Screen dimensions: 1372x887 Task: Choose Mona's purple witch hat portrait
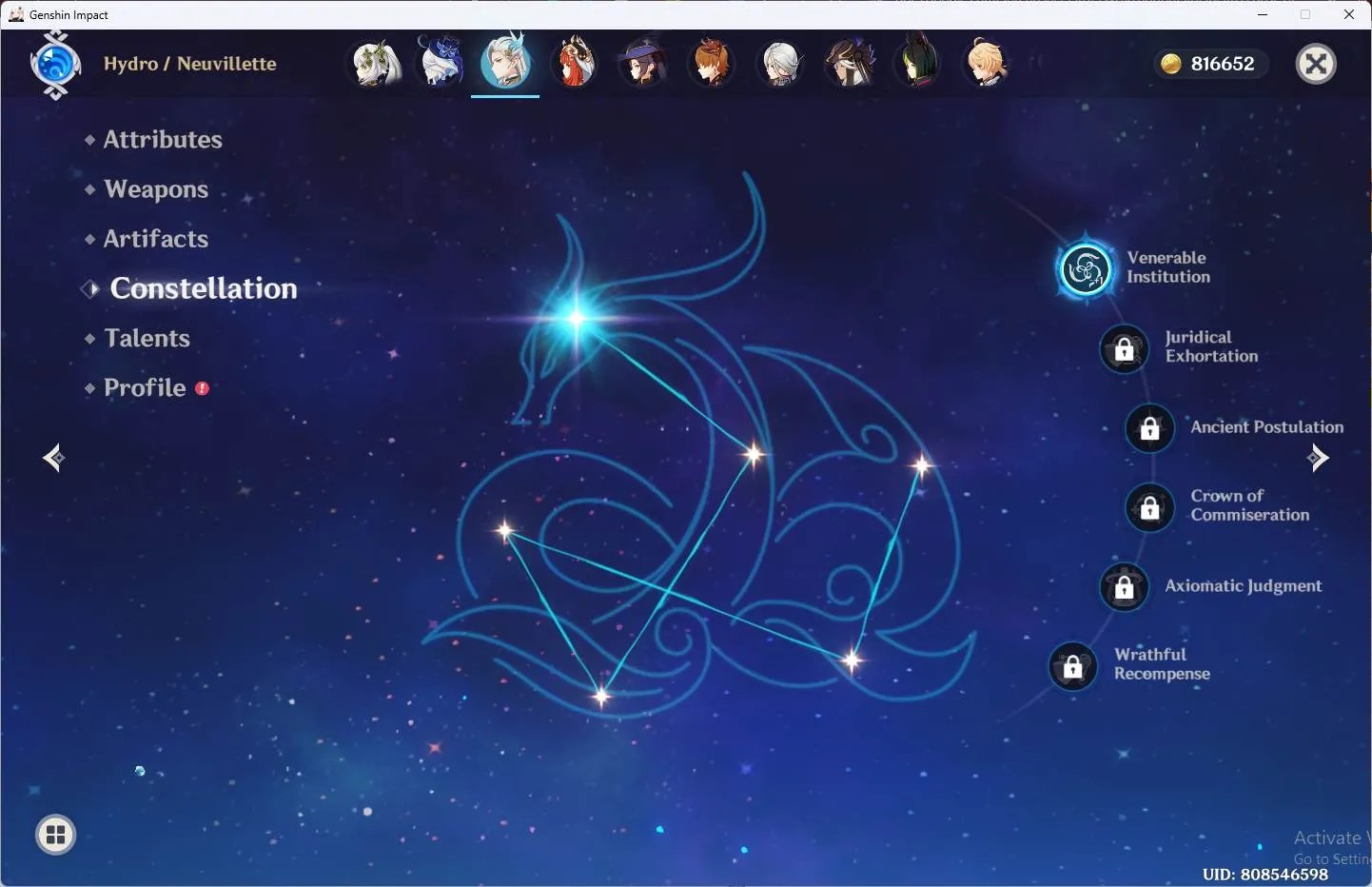[x=643, y=63]
